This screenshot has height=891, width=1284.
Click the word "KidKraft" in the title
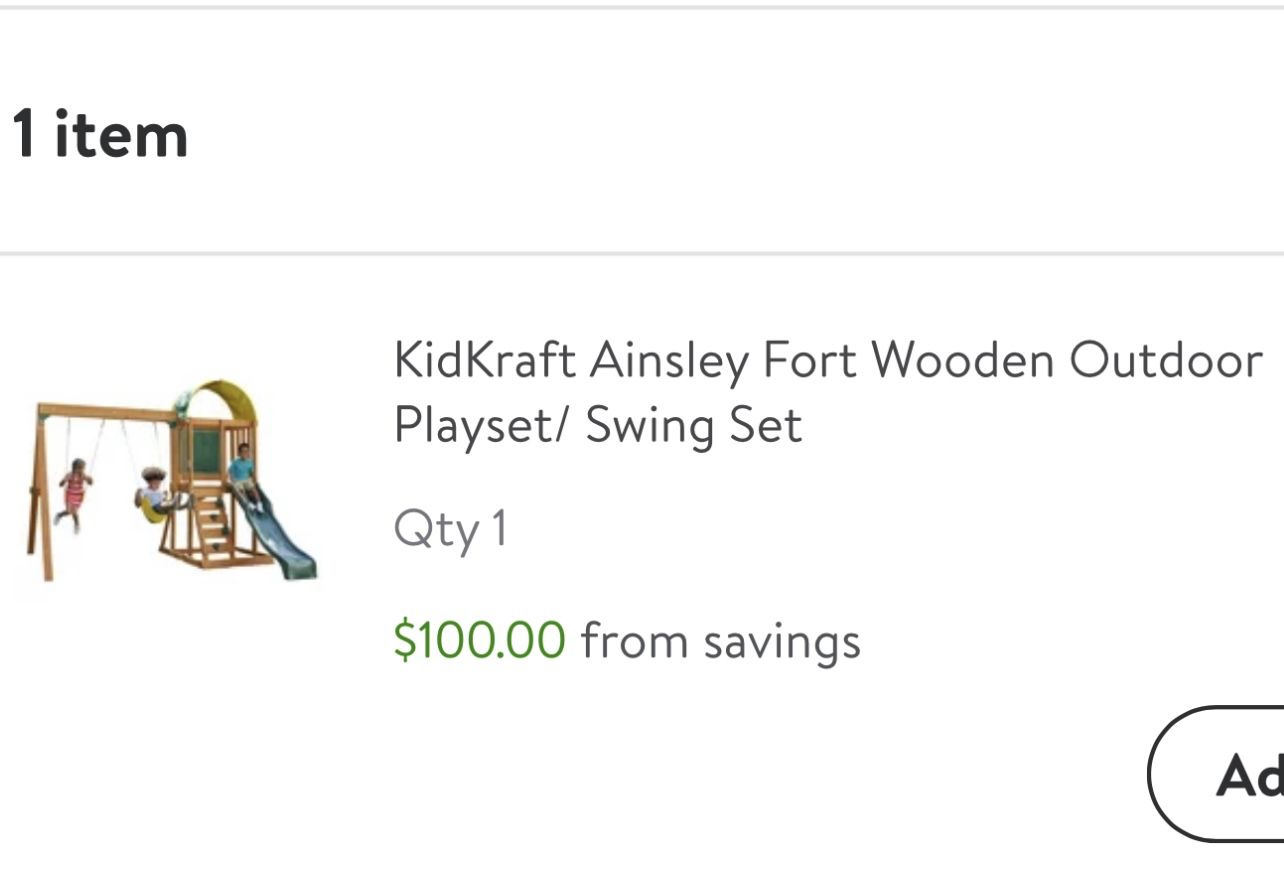click(x=484, y=360)
